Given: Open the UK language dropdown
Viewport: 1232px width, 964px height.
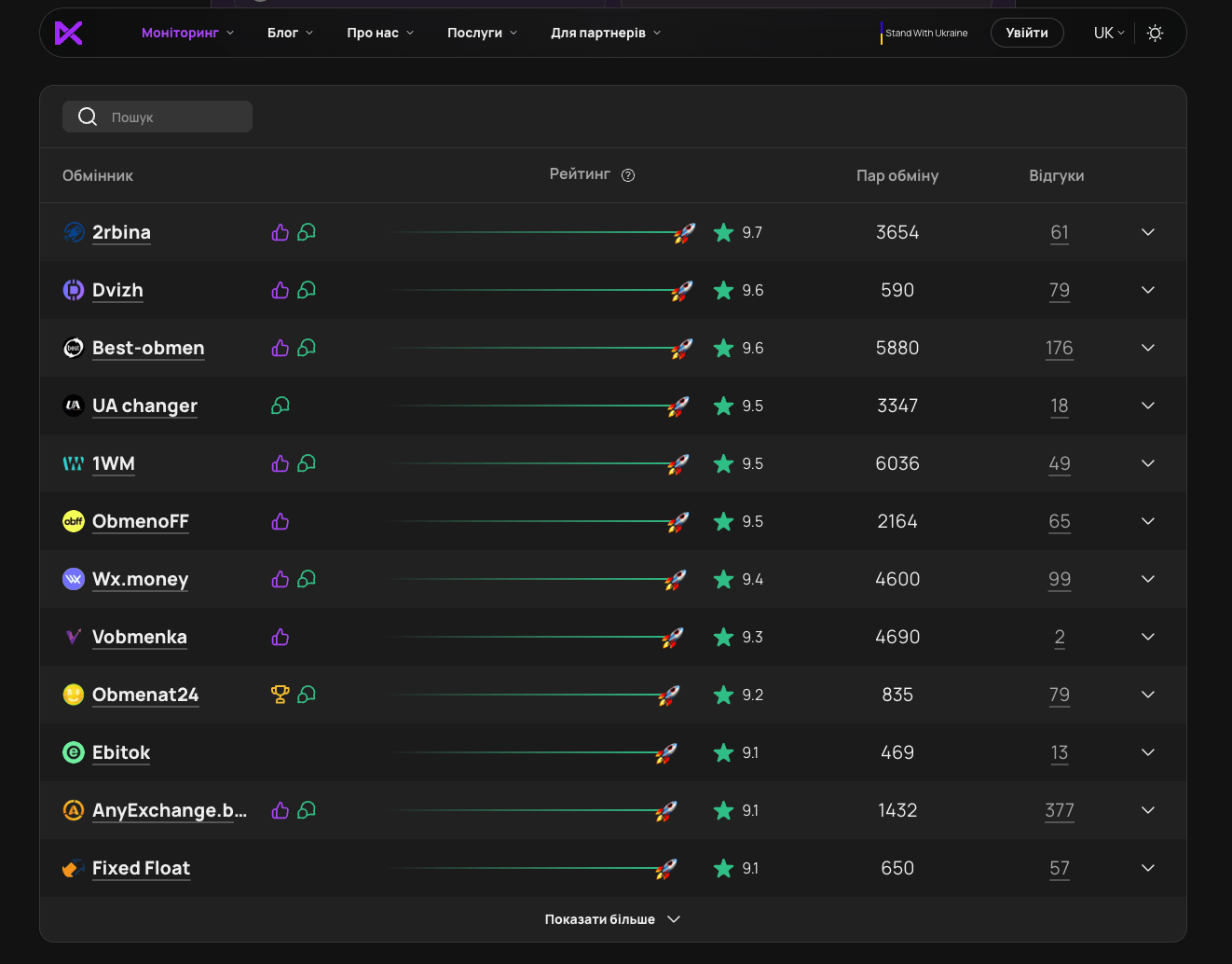Looking at the screenshot, I should (1108, 33).
